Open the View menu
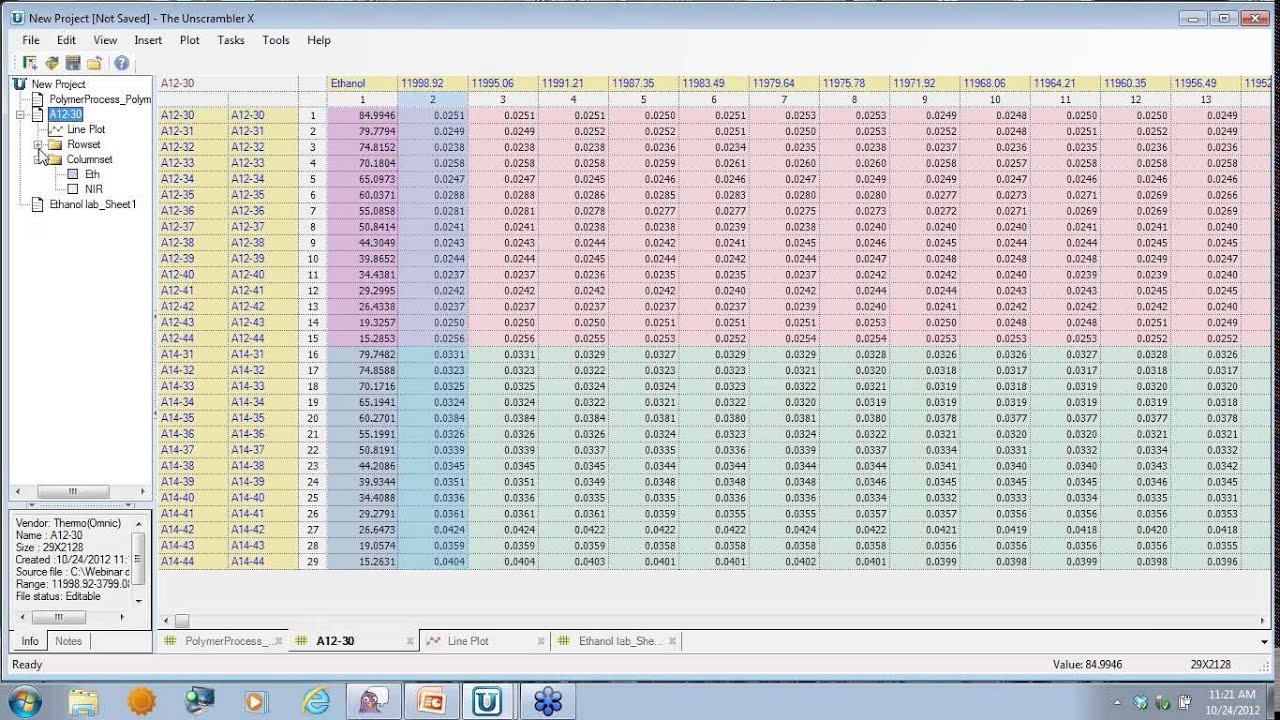Screen dimensions: 1280x720 105,40
